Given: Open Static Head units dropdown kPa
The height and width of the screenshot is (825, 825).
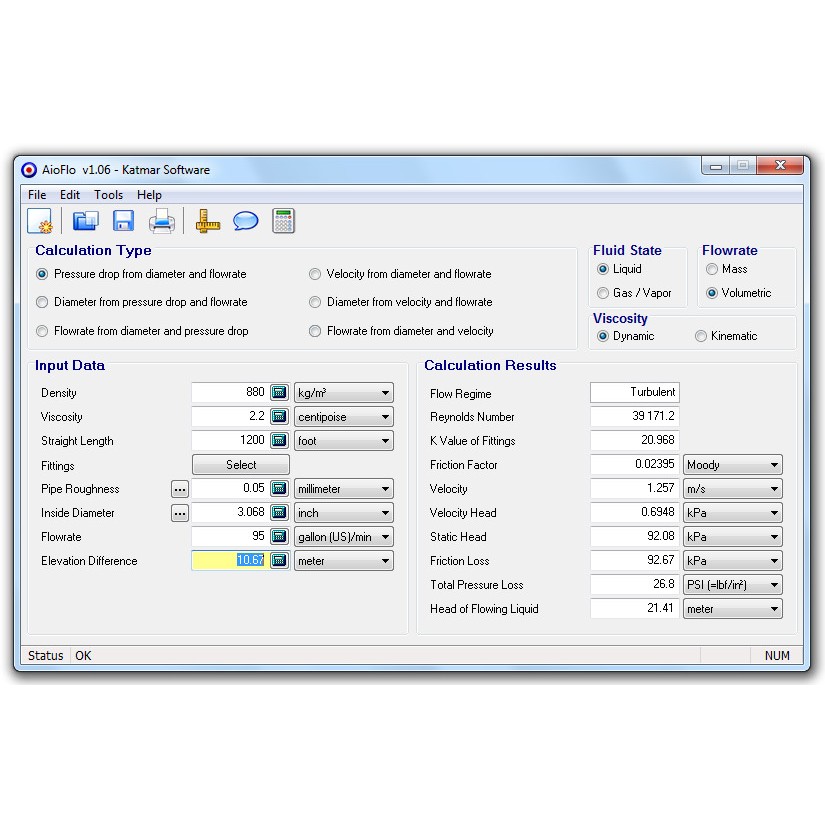Looking at the screenshot, I should click(732, 537).
